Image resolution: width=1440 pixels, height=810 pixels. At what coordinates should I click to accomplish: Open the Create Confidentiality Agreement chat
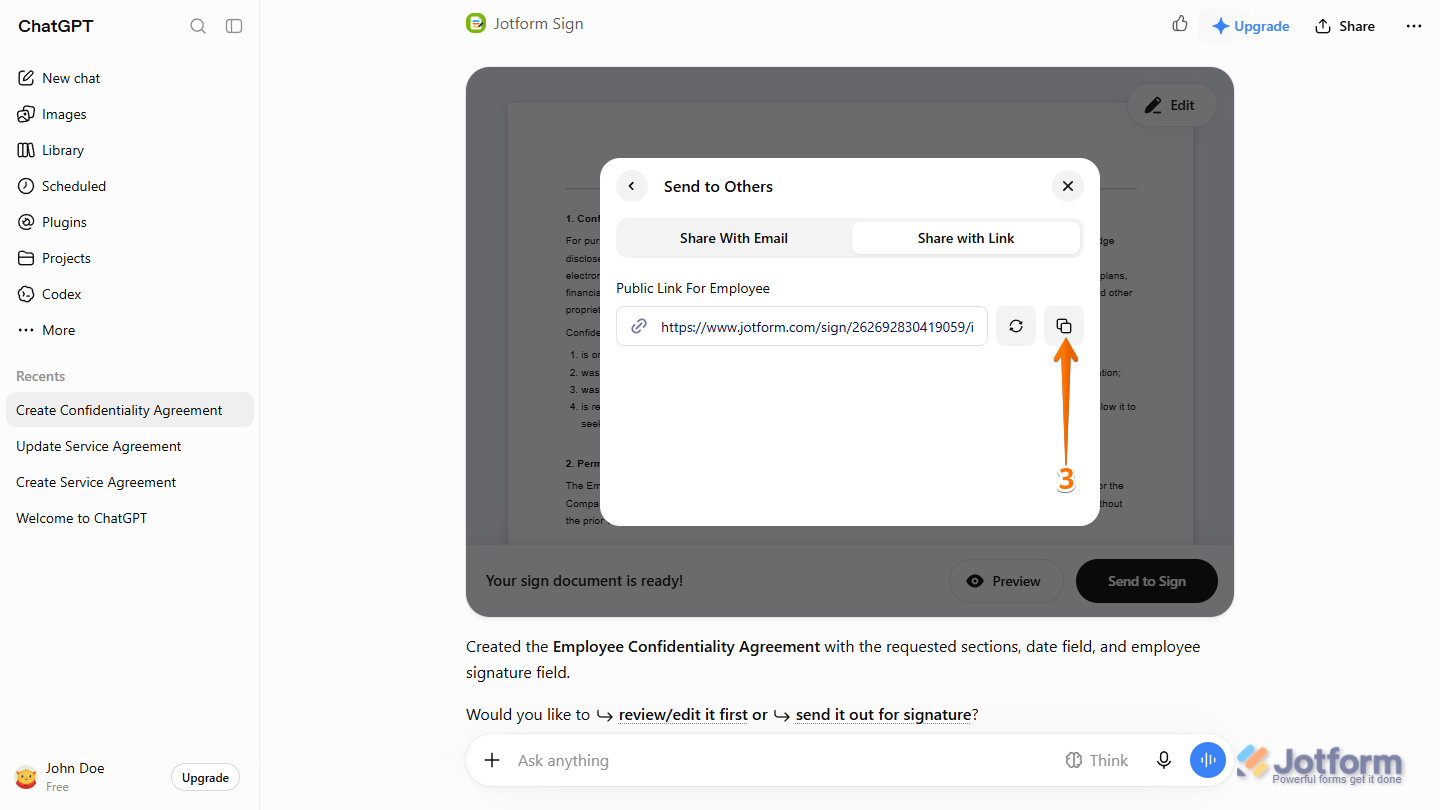click(x=130, y=410)
